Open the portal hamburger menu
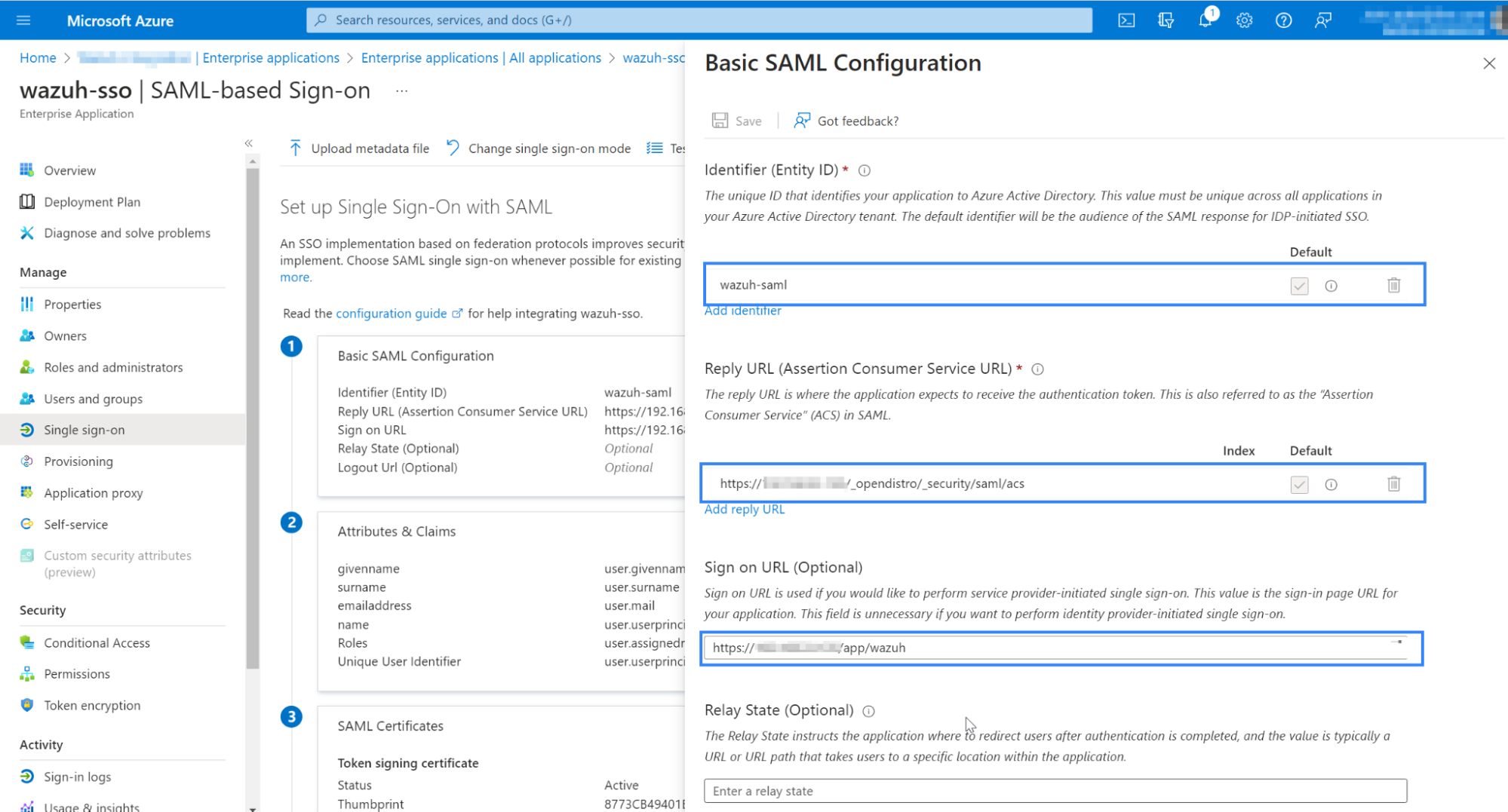 pos(23,20)
